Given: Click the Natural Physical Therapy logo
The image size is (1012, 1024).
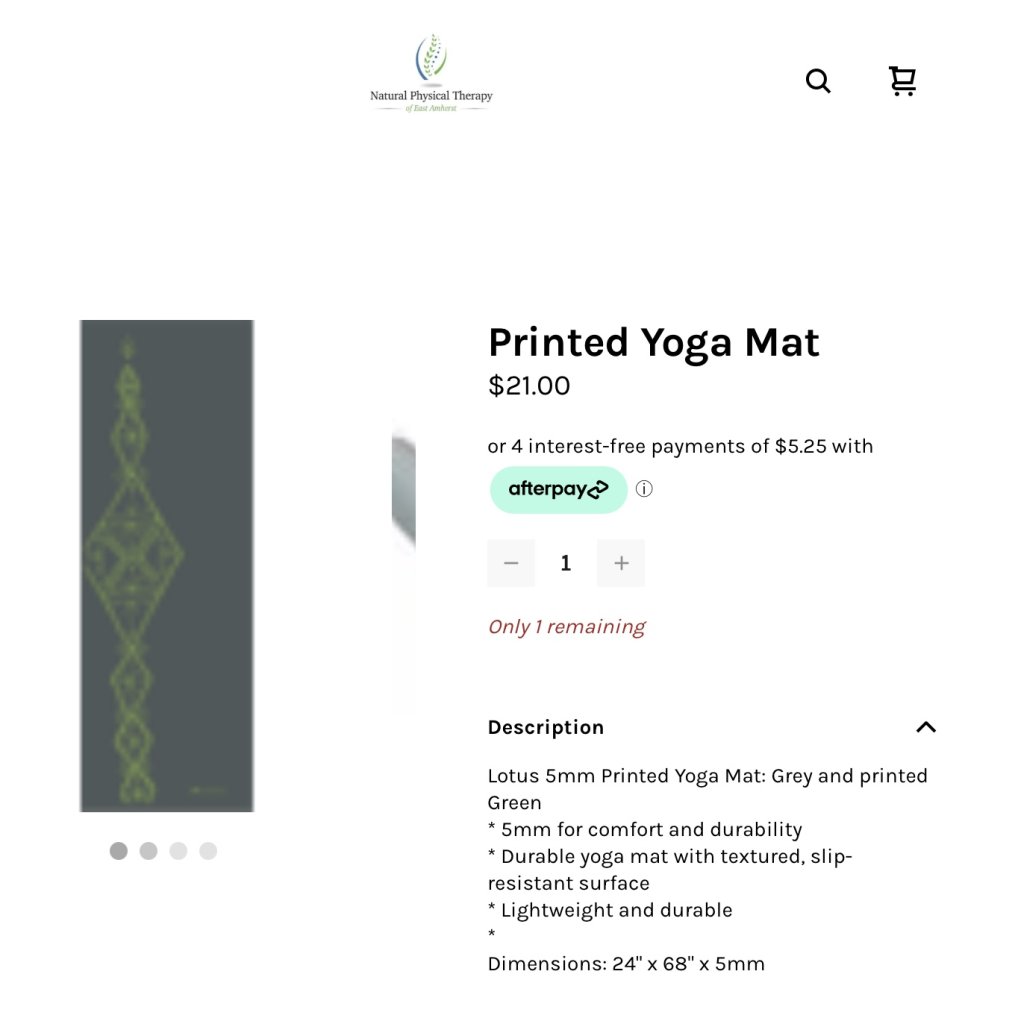Looking at the screenshot, I should [x=431, y=75].
